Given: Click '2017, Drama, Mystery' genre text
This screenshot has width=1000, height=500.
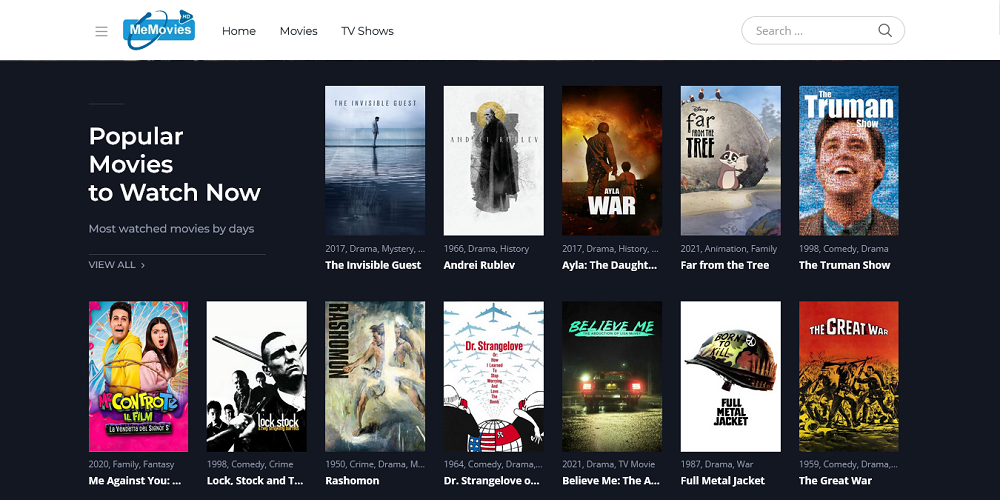Looking at the screenshot, I should pyautogui.click(x=375, y=249).
